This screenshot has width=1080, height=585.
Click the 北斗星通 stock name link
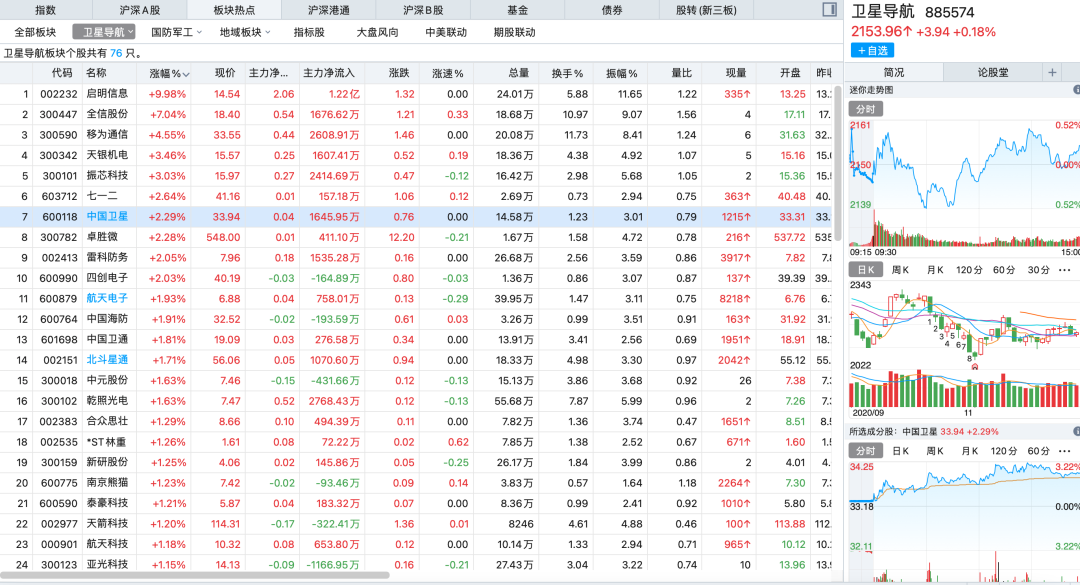[107, 360]
